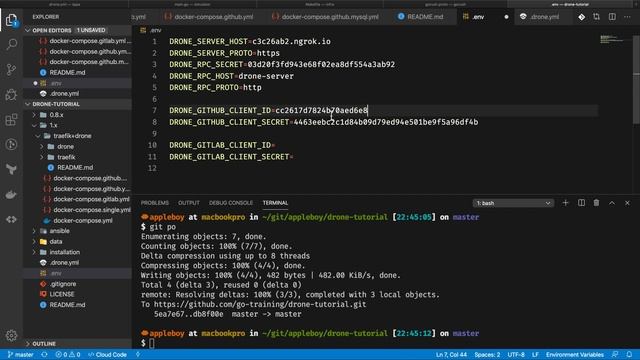
Task: Click errors and warnings count in status bar
Action: [x=68, y=355]
